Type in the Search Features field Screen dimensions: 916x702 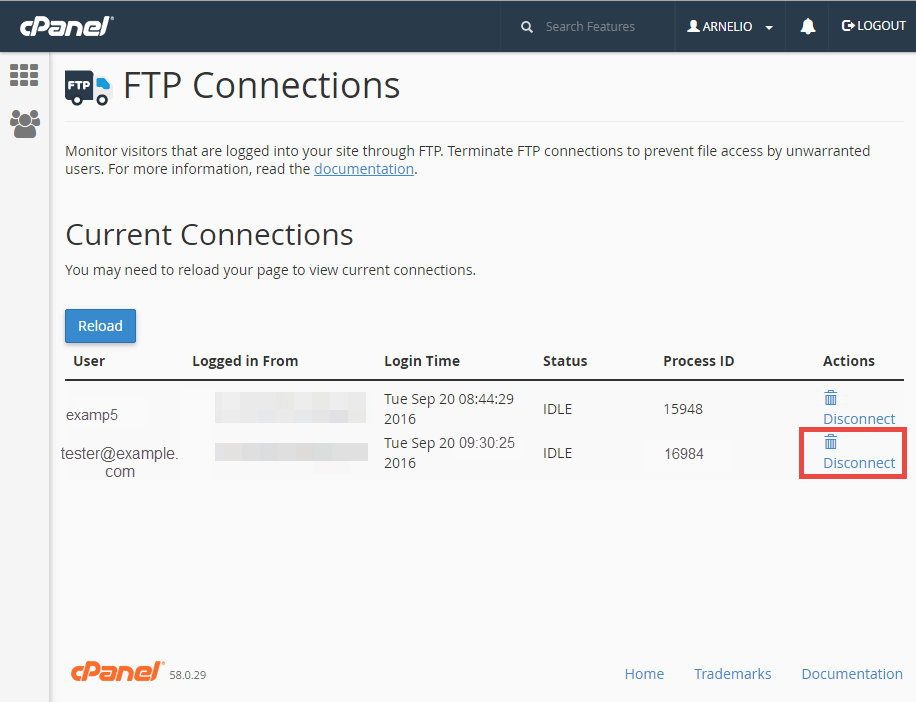(x=590, y=27)
